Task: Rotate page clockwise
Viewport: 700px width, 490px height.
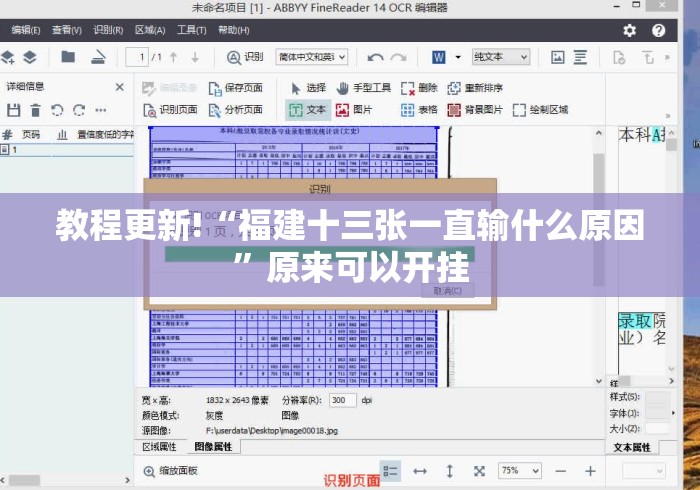Action: [79, 110]
